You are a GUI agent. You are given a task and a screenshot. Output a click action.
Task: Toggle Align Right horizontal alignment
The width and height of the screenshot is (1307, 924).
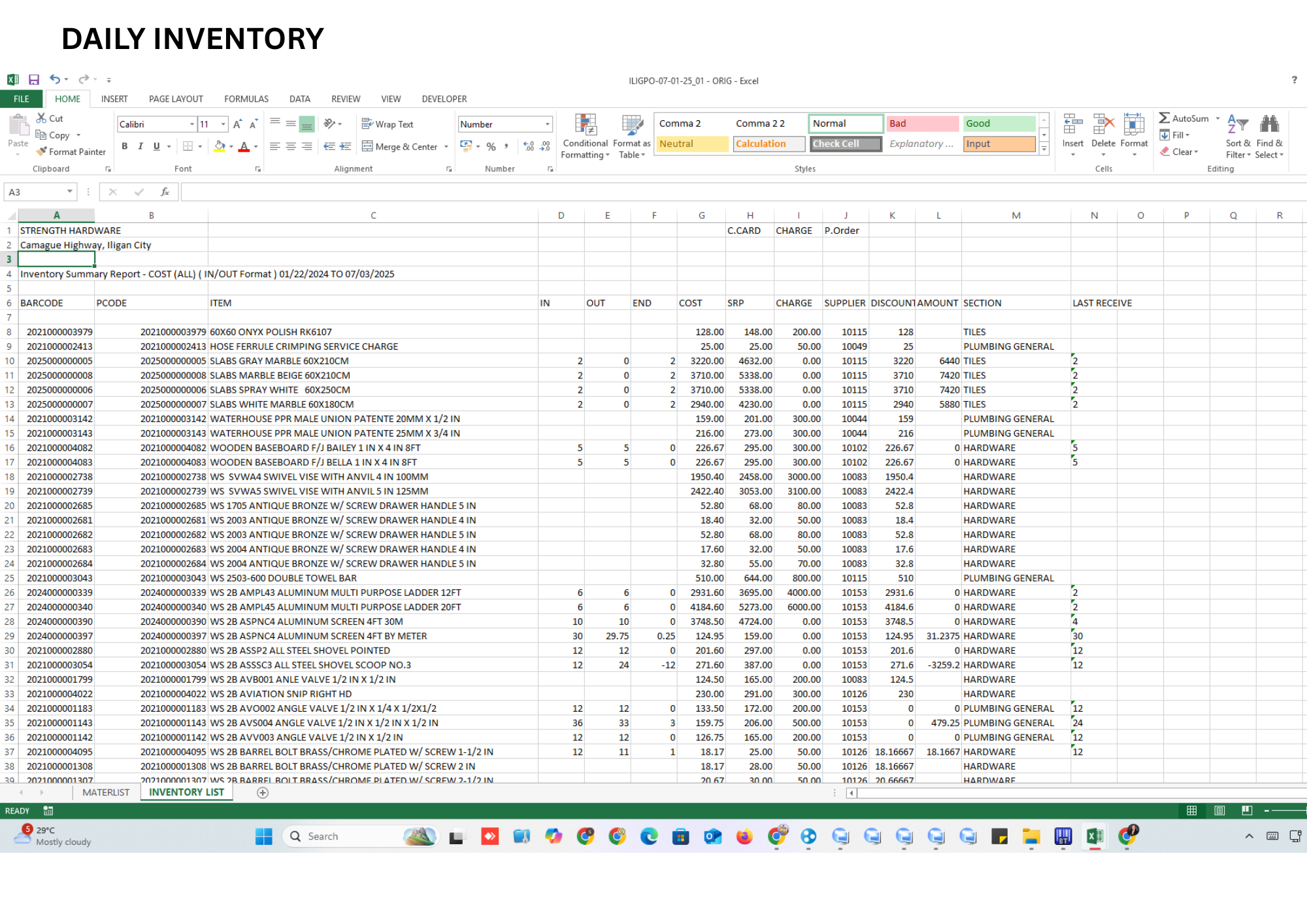click(x=306, y=146)
